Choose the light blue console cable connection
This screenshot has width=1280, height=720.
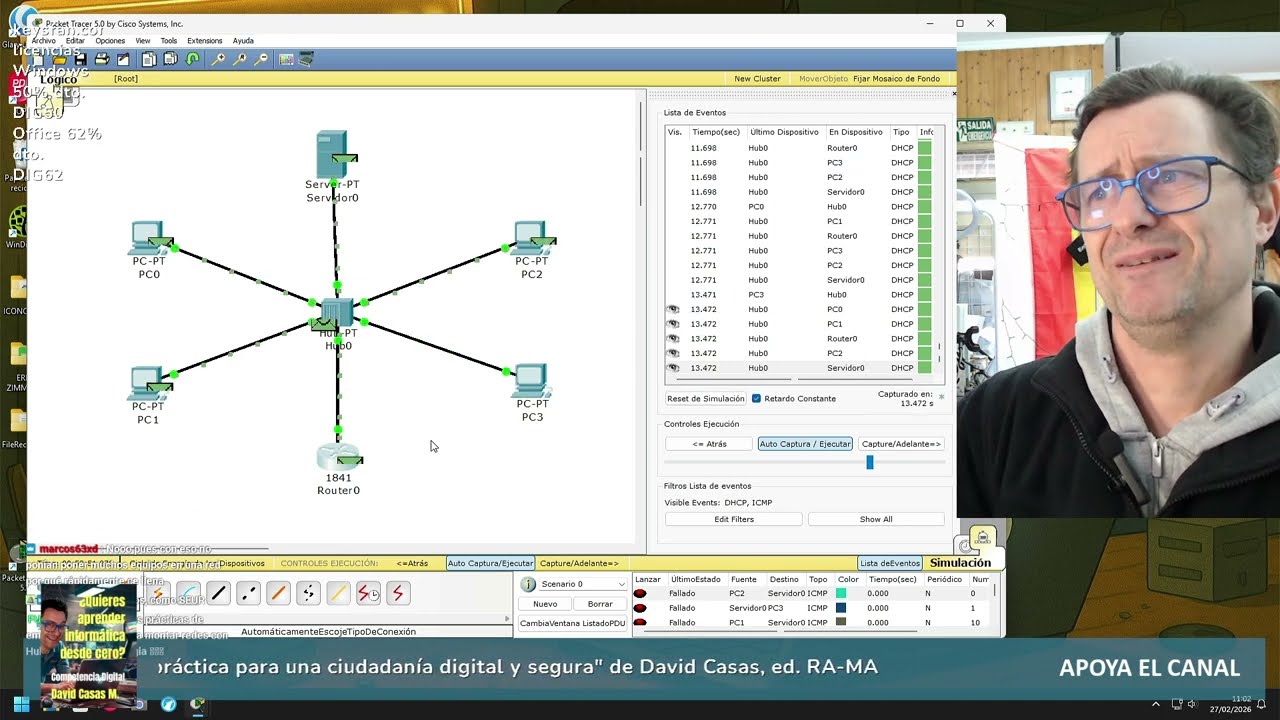pos(188,593)
